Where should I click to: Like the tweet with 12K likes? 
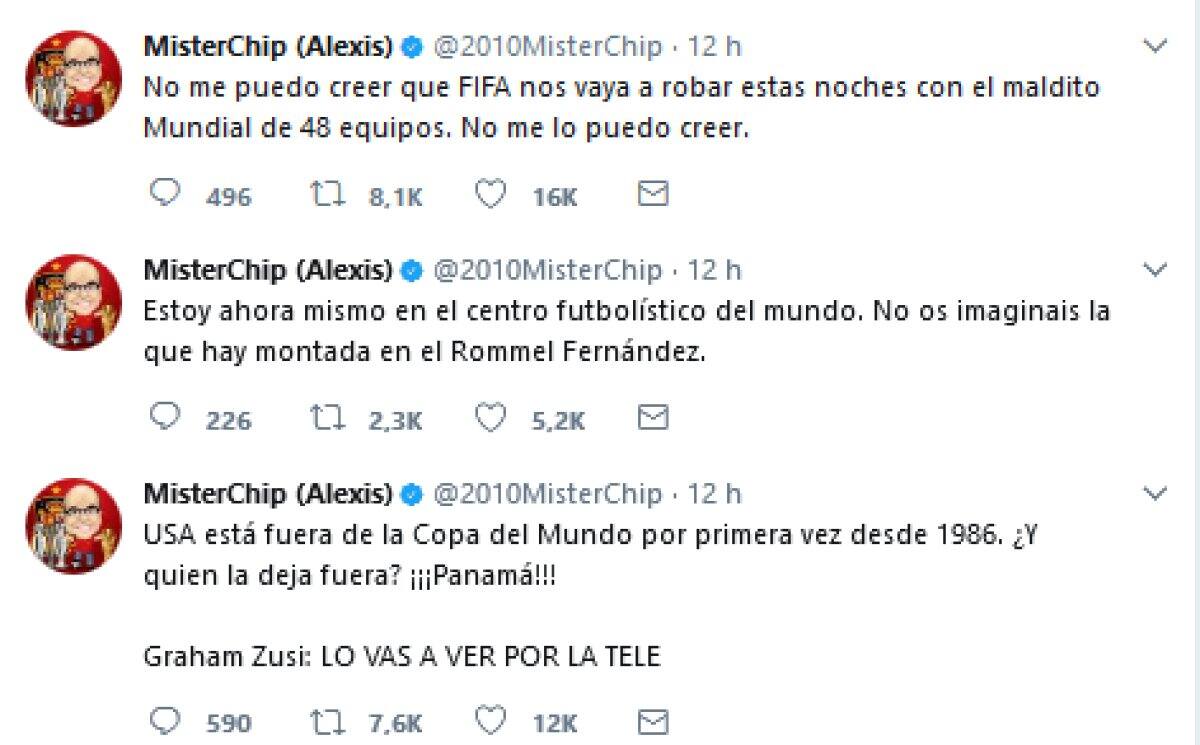pyautogui.click(x=489, y=720)
